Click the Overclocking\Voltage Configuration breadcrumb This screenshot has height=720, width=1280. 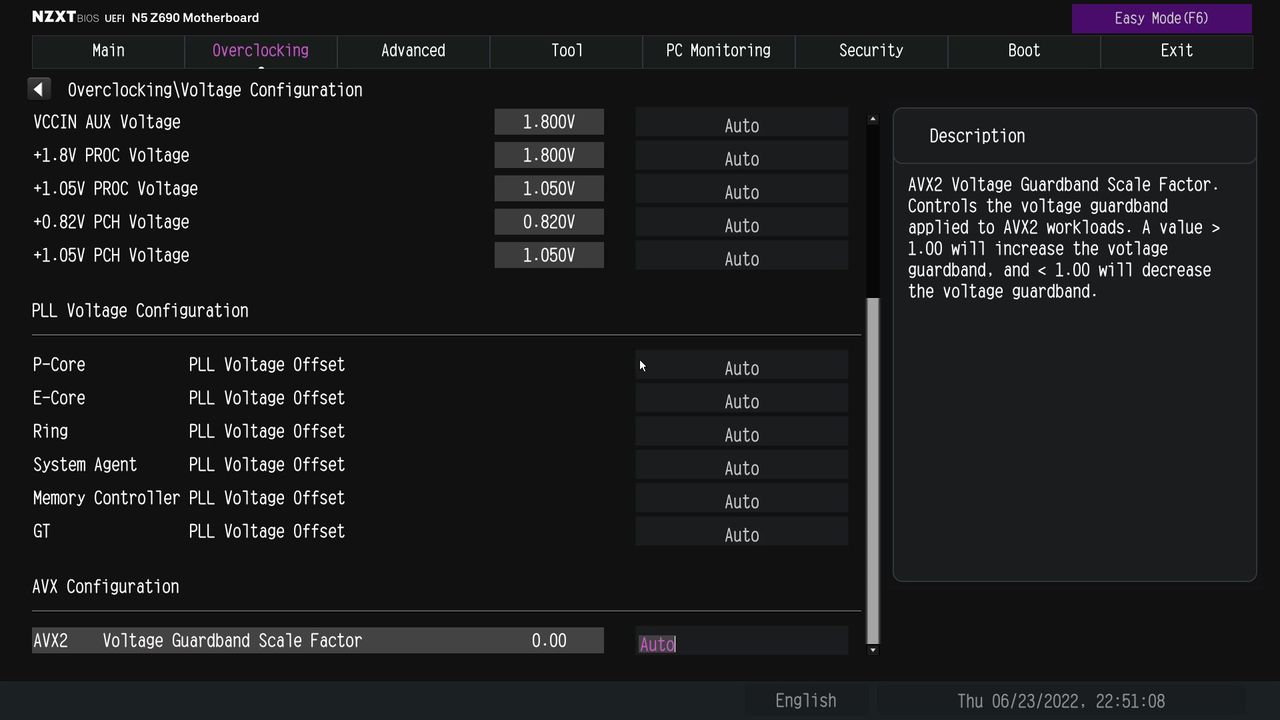tap(215, 90)
